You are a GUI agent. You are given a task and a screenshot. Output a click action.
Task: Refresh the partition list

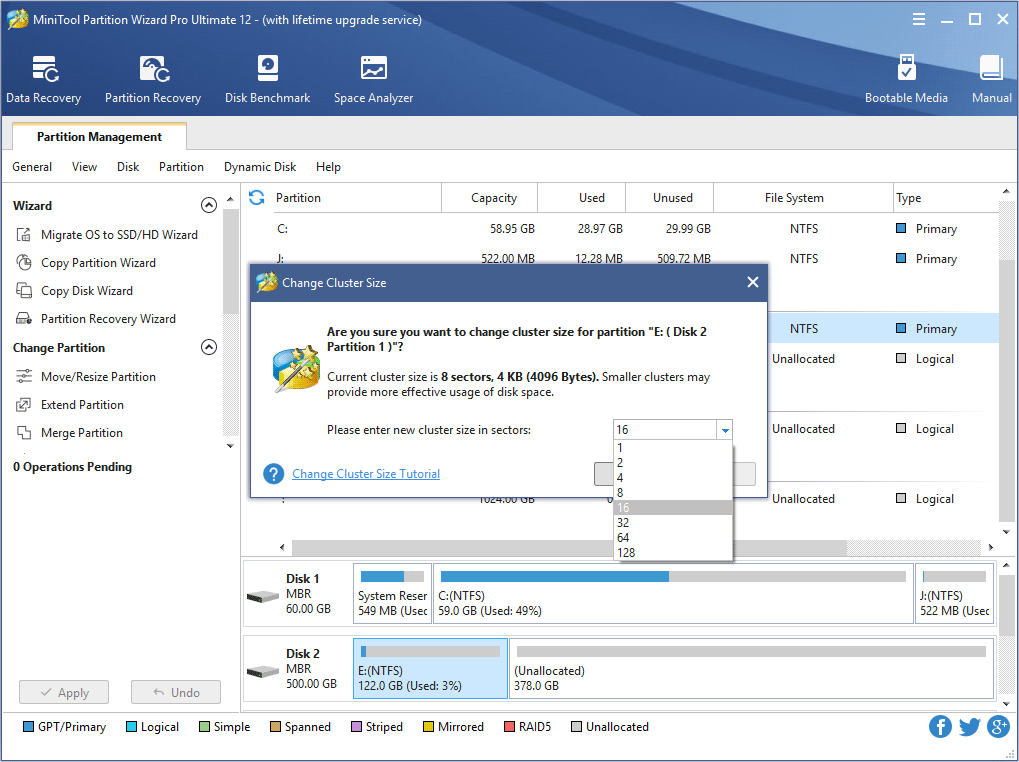tap(257, 197)
